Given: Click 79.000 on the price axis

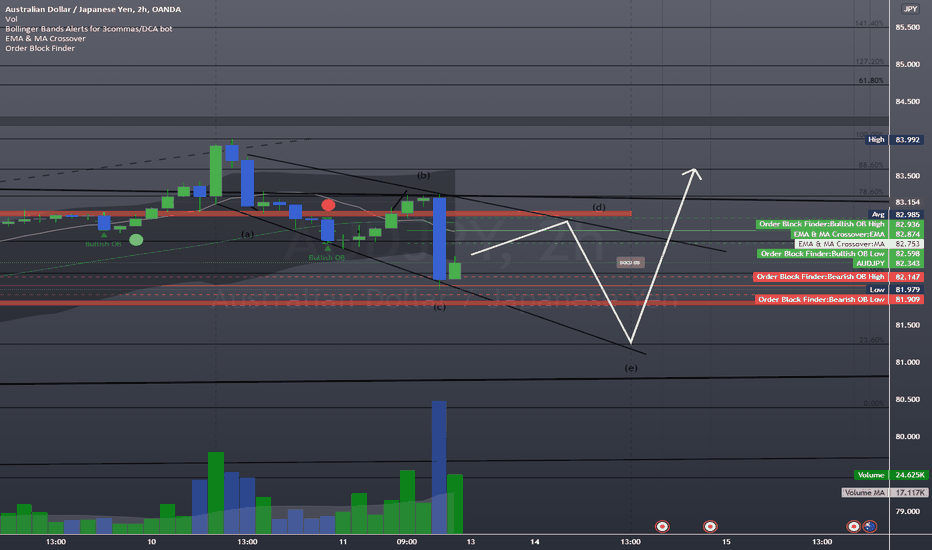Looking at the screenshot, I should click(x=907, y=511).
